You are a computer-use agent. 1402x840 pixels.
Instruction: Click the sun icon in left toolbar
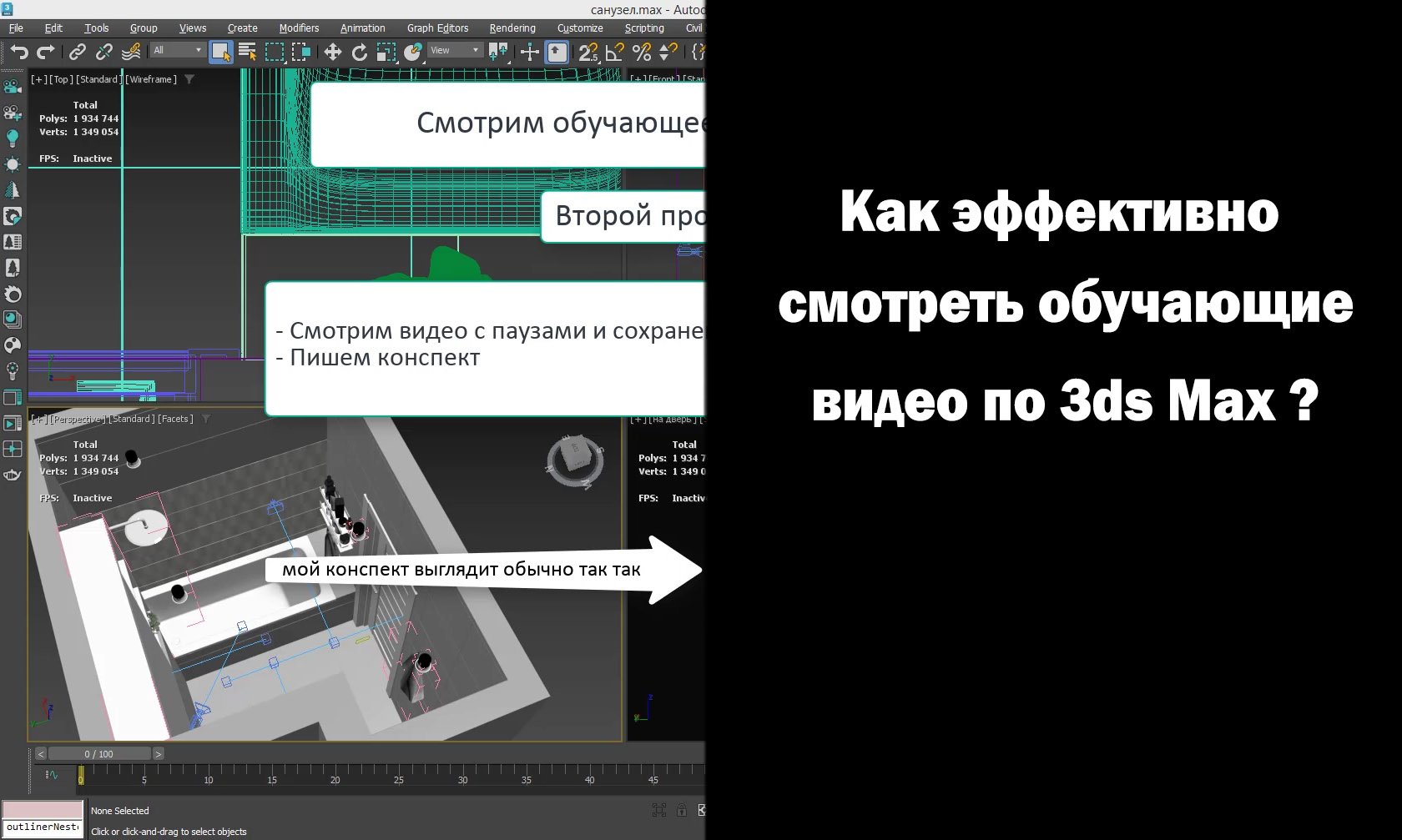[x=13, y=164]
